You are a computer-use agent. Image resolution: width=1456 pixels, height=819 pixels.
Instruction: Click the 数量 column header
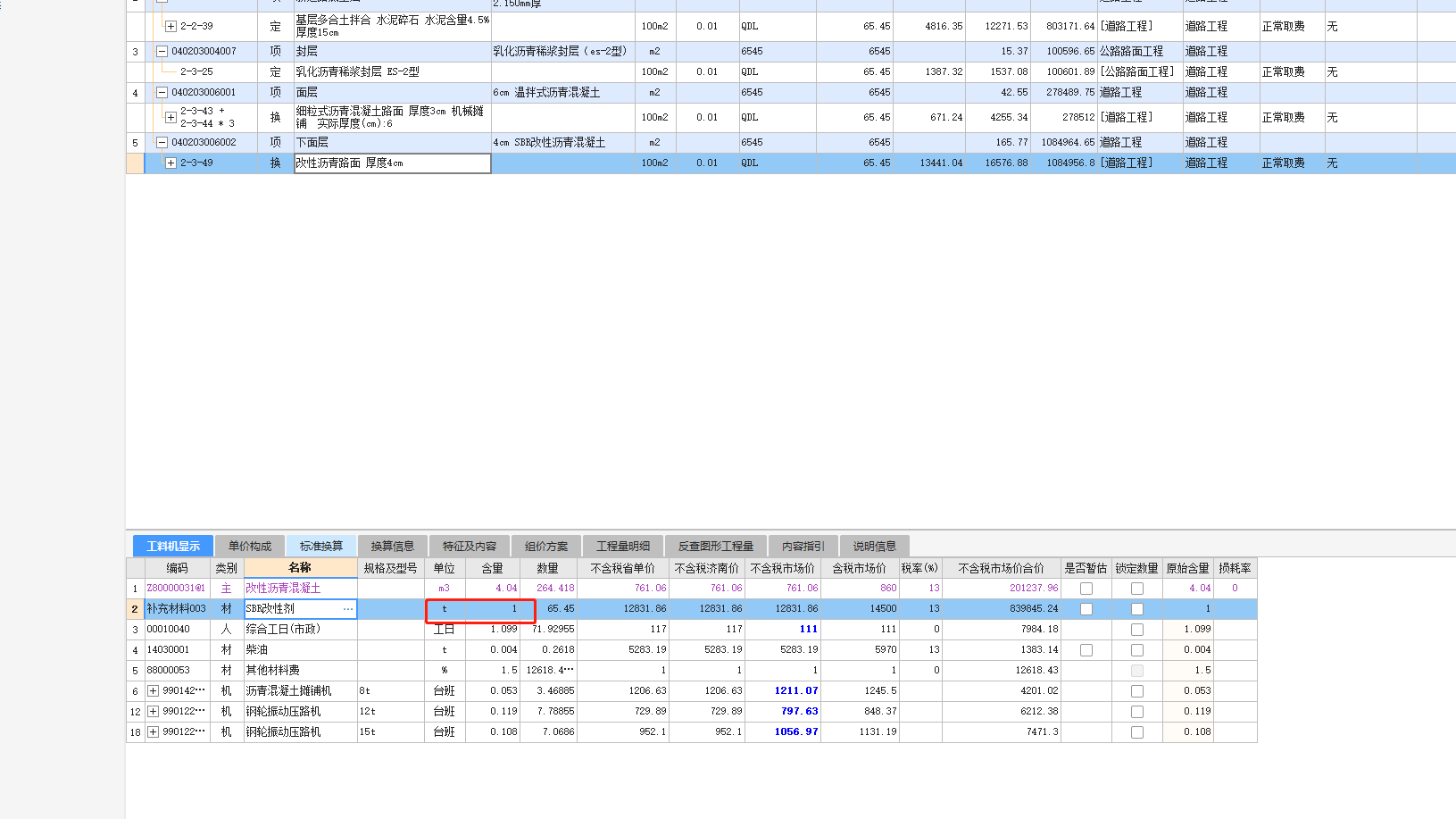point(547,568)
